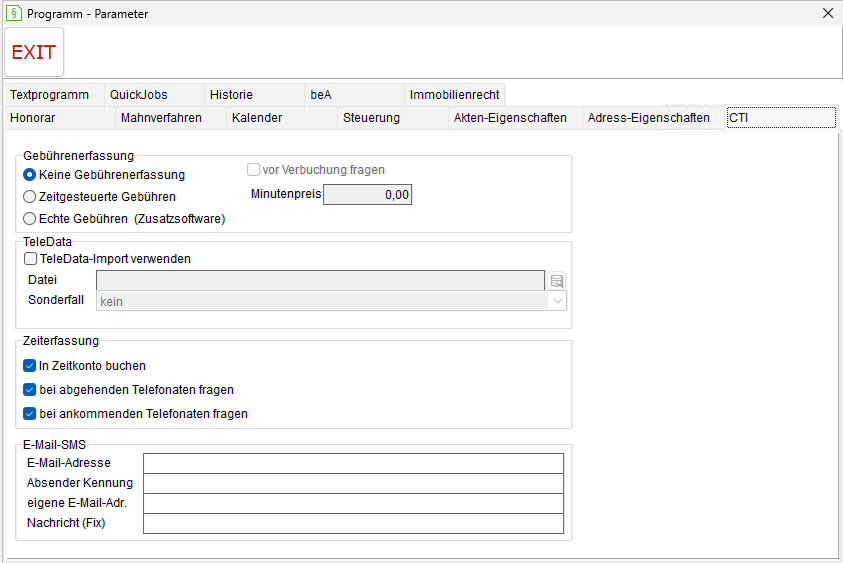The height and width of the screenshot is (563, 843).
Task: Click the E-Mail-SMS group heading
Action: [x=54, y=445]
